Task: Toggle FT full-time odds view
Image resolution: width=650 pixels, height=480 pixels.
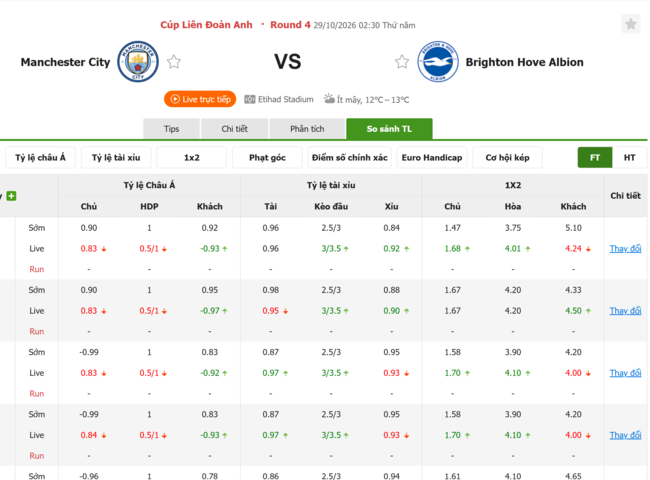Action: coord(595,158)
